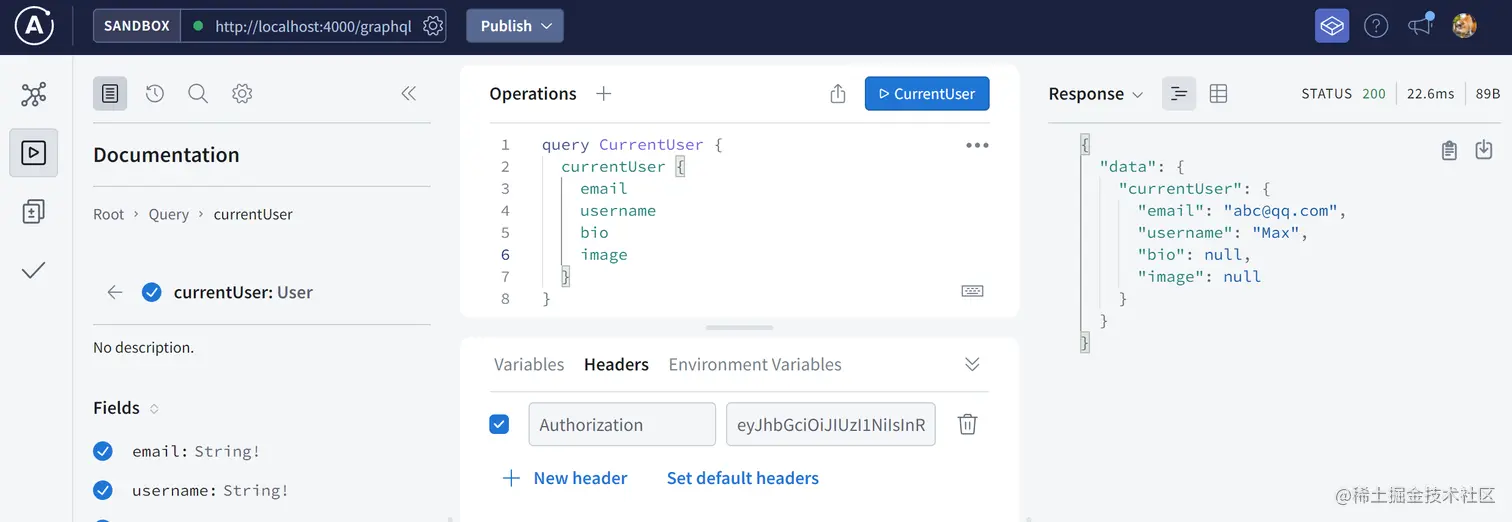
Task: Add a new operation tab
Action: pos(603,94)
